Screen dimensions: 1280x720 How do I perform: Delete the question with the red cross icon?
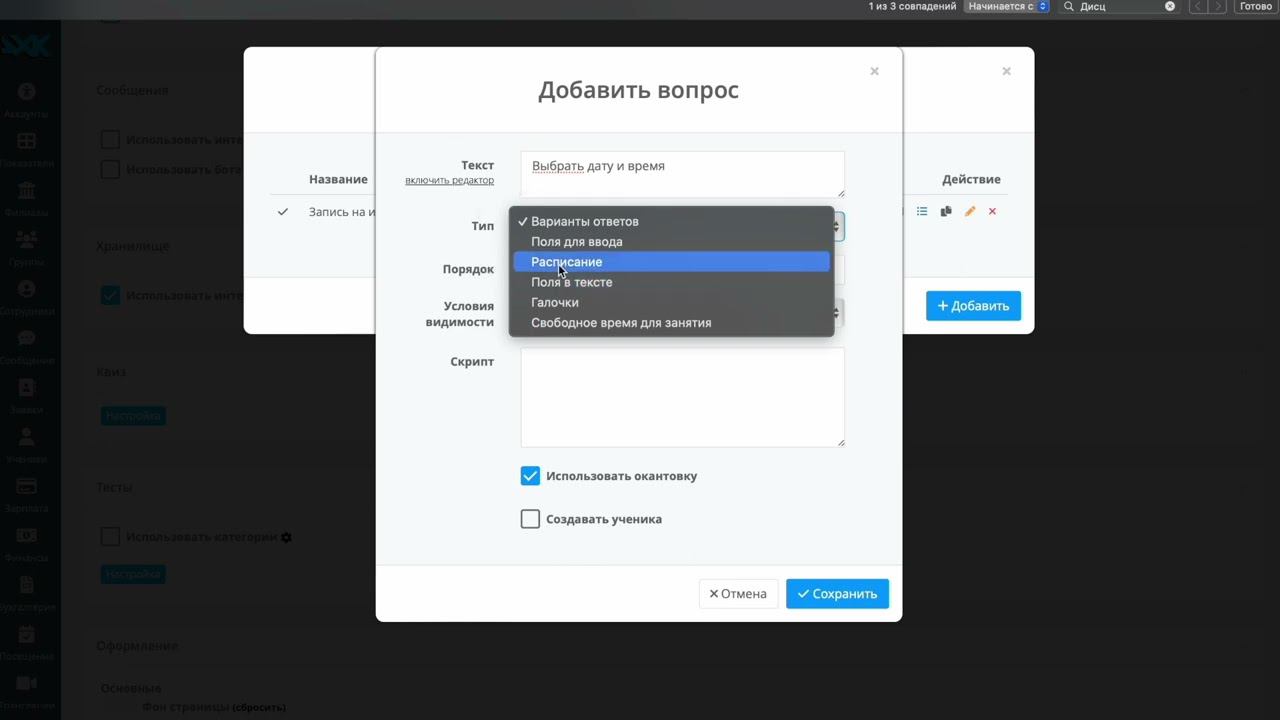tap(992, 211)
